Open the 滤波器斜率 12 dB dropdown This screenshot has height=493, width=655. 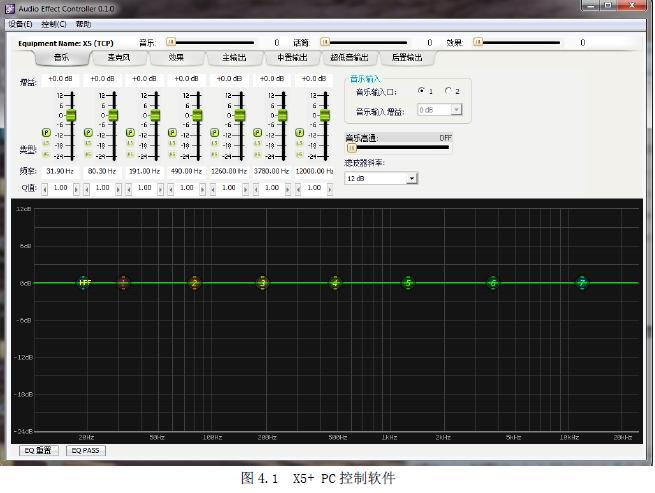(x=411, y=178)
